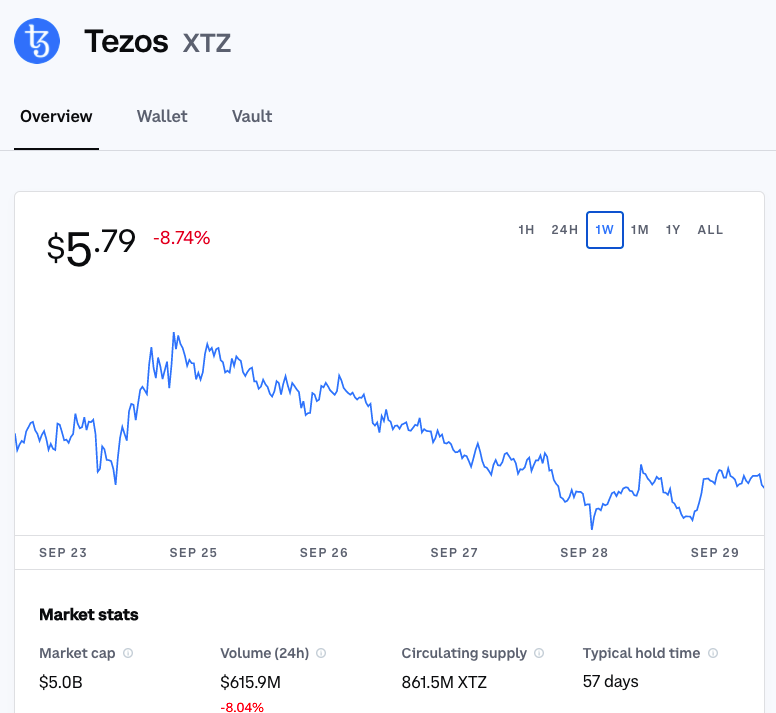776x713 pixels.
Task: Click the Tezos logo icon
Action: tap(37, 42)
